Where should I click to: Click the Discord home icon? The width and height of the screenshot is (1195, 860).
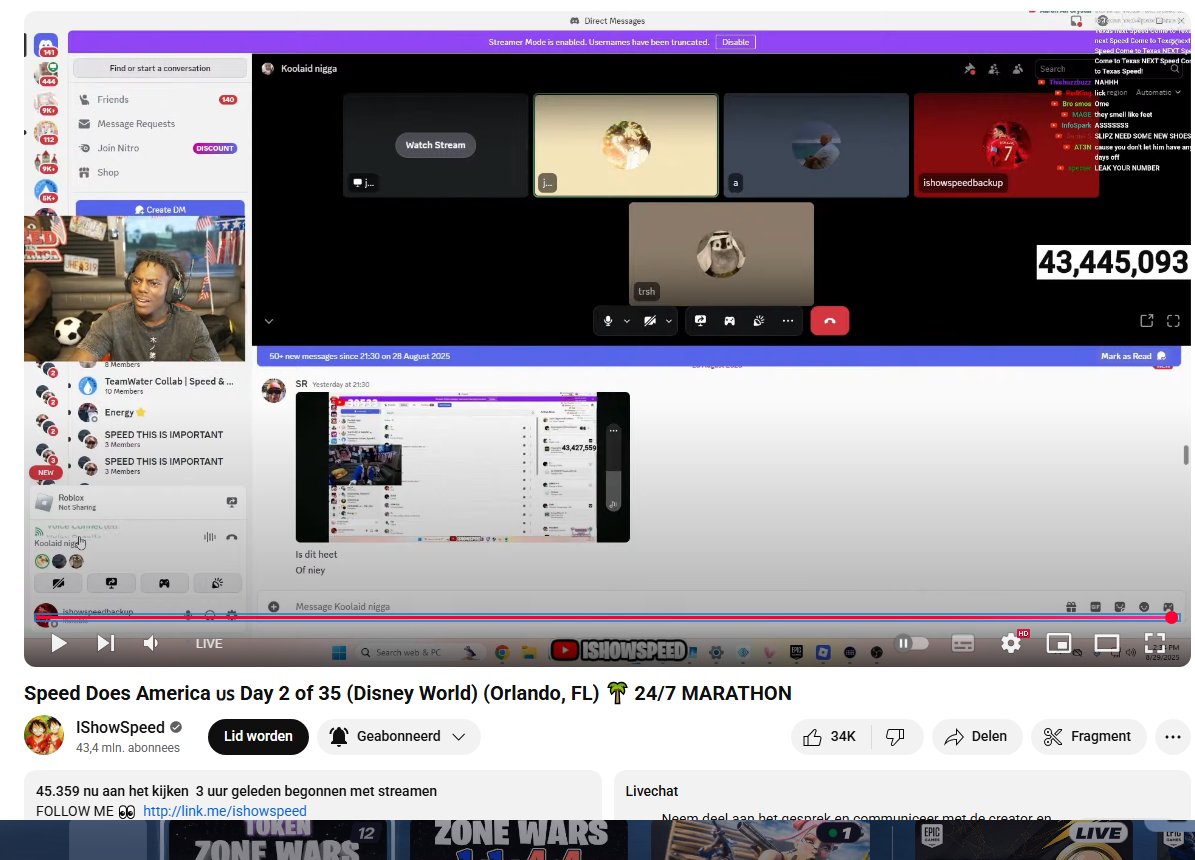[x=46, y=46]
